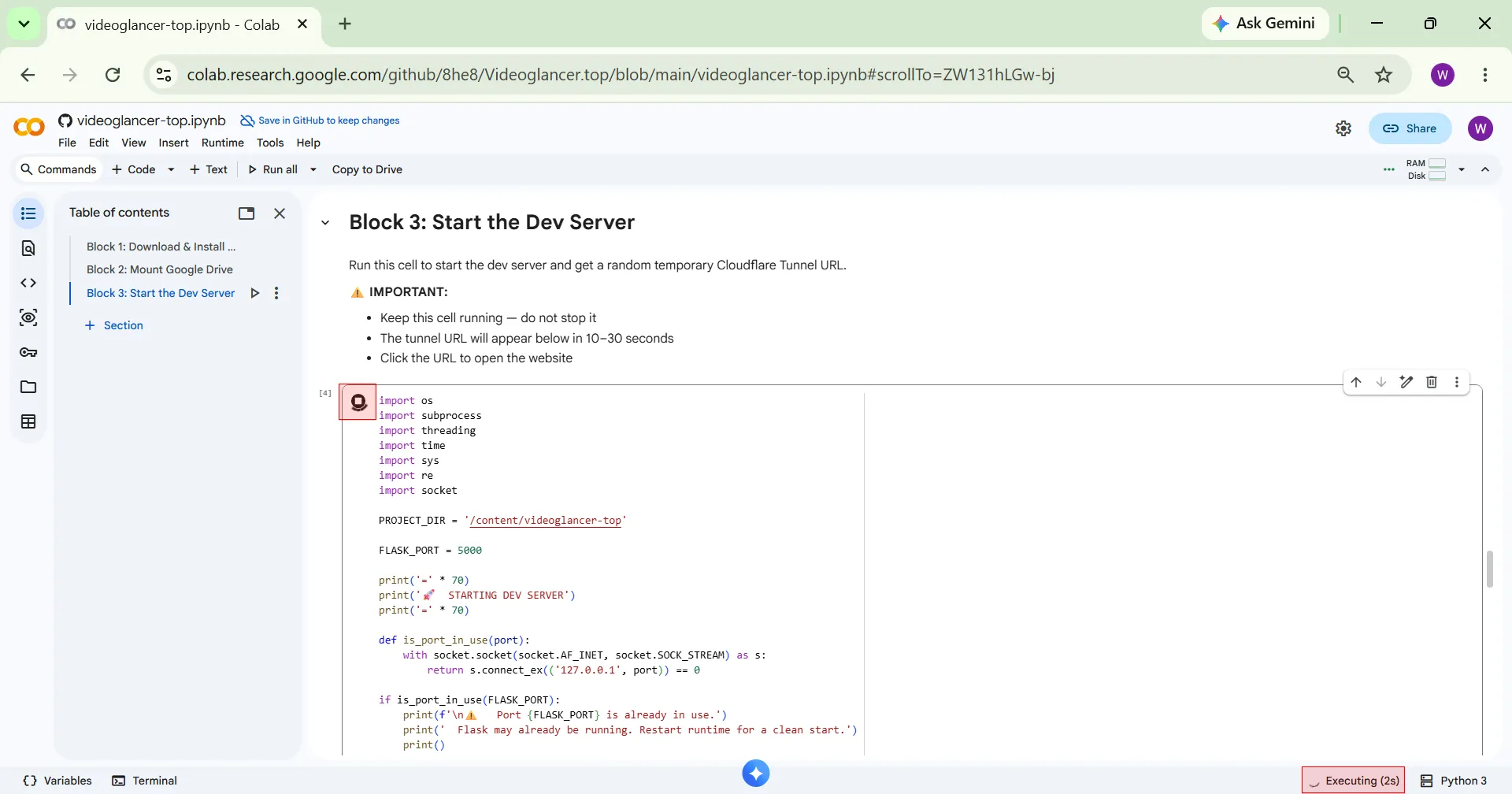Open the Secrets key icon
Image resolution: width=1512 pixels, height=794 pixels.
[28, 352]
